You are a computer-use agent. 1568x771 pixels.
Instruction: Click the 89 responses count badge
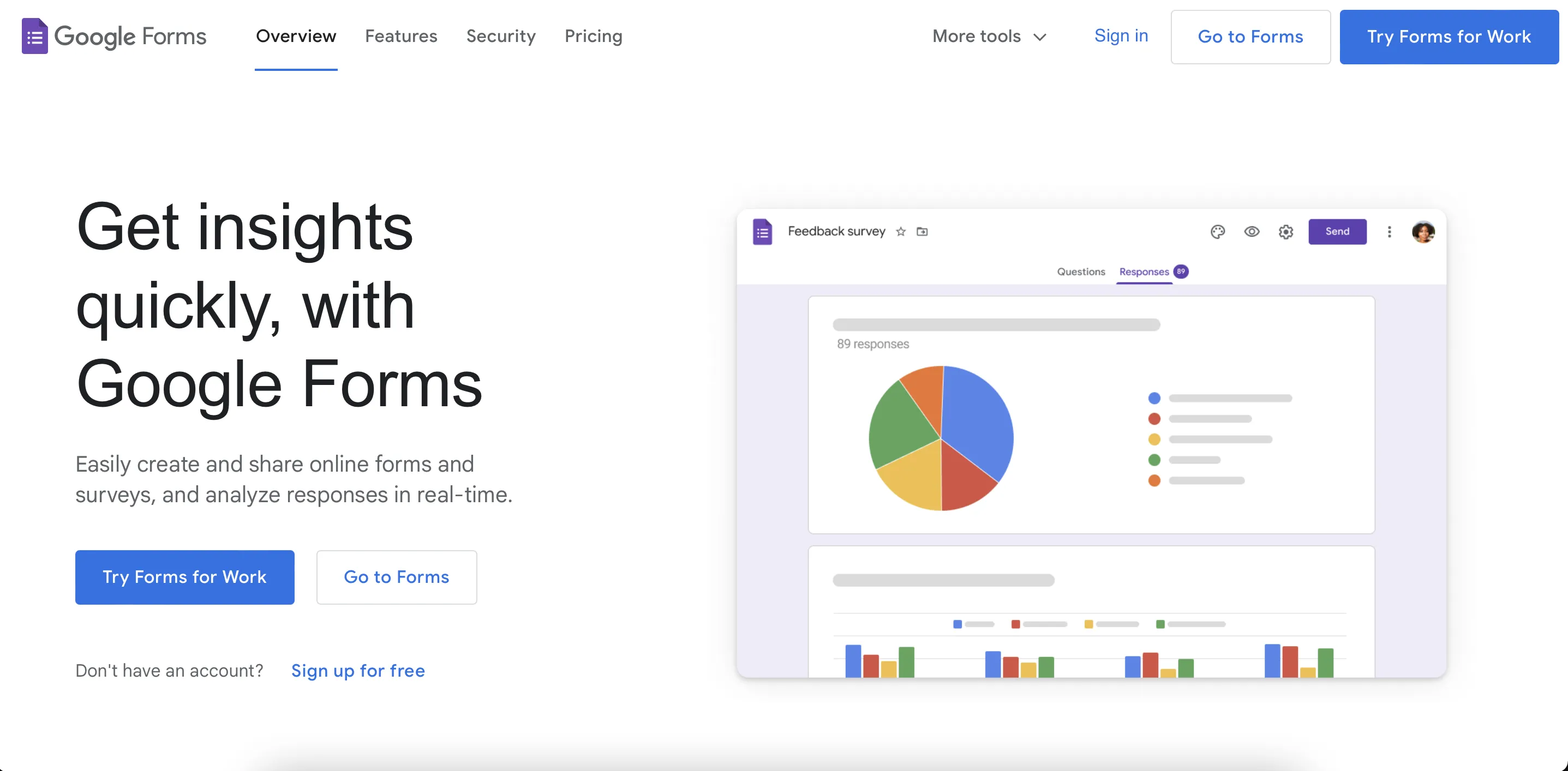pos(1181,272)
